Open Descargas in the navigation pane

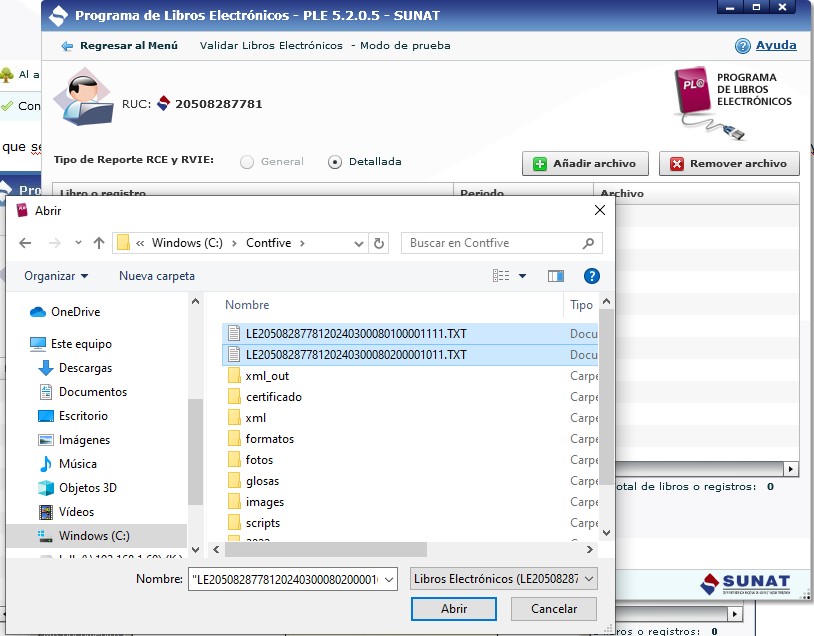(x=85, y=368)
